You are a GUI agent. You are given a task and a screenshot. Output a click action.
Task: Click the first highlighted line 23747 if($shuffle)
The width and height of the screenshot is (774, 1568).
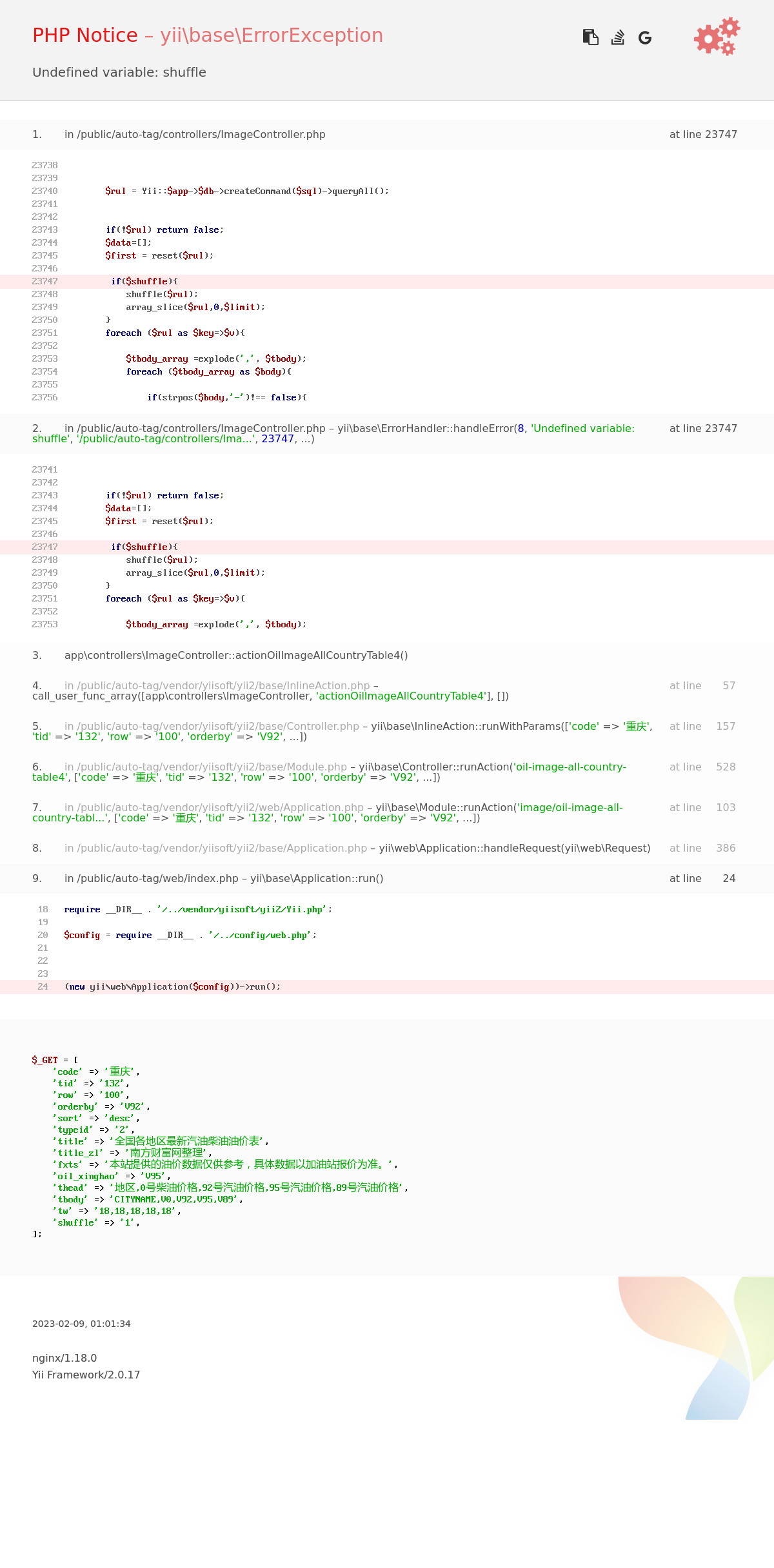(x=387, y=282)
